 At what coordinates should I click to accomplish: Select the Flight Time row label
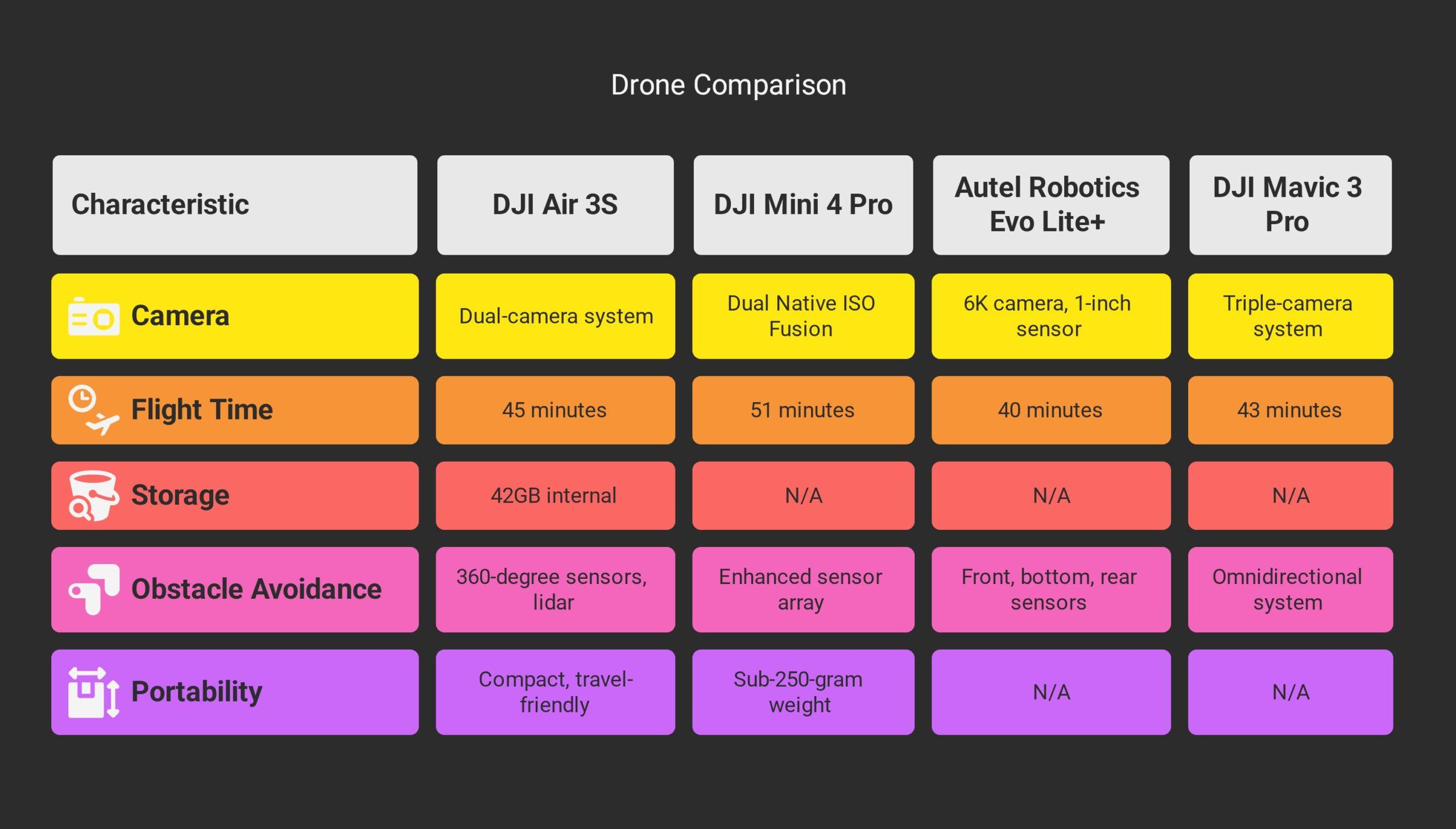[202, 410]
